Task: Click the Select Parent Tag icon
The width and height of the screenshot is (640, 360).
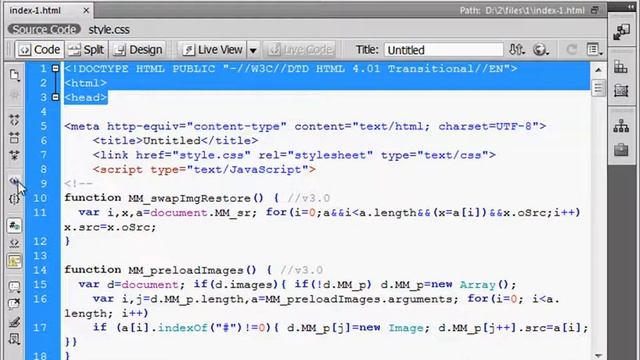Action: (14, 181)
